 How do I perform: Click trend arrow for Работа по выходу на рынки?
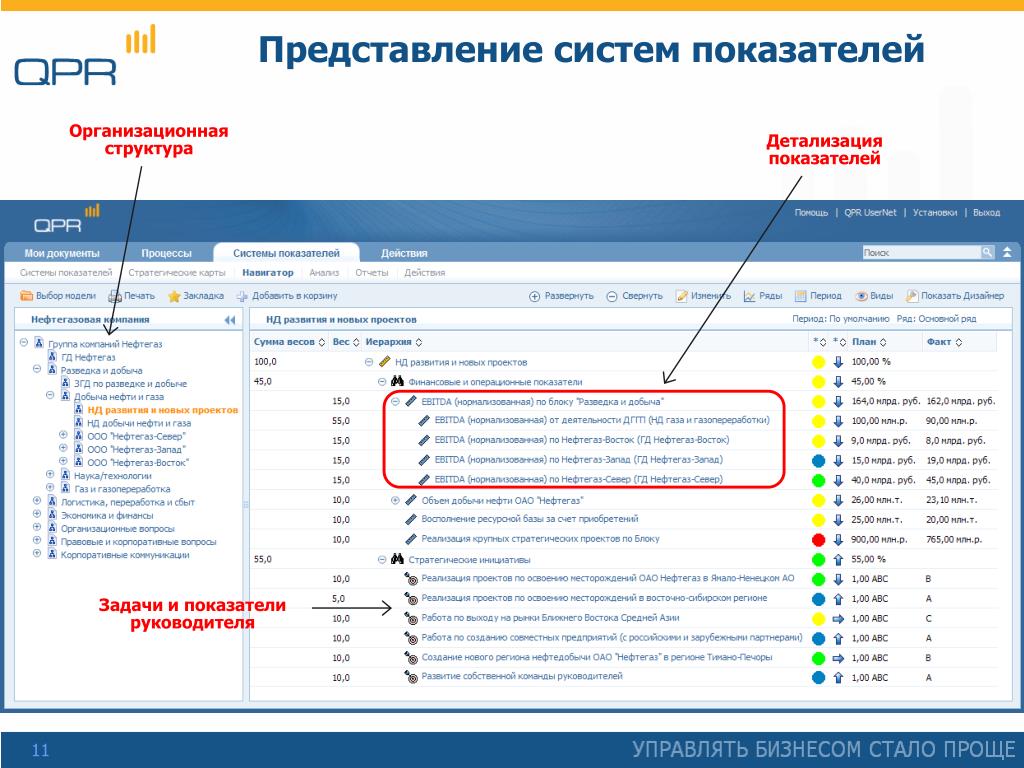tap(839, 618)
